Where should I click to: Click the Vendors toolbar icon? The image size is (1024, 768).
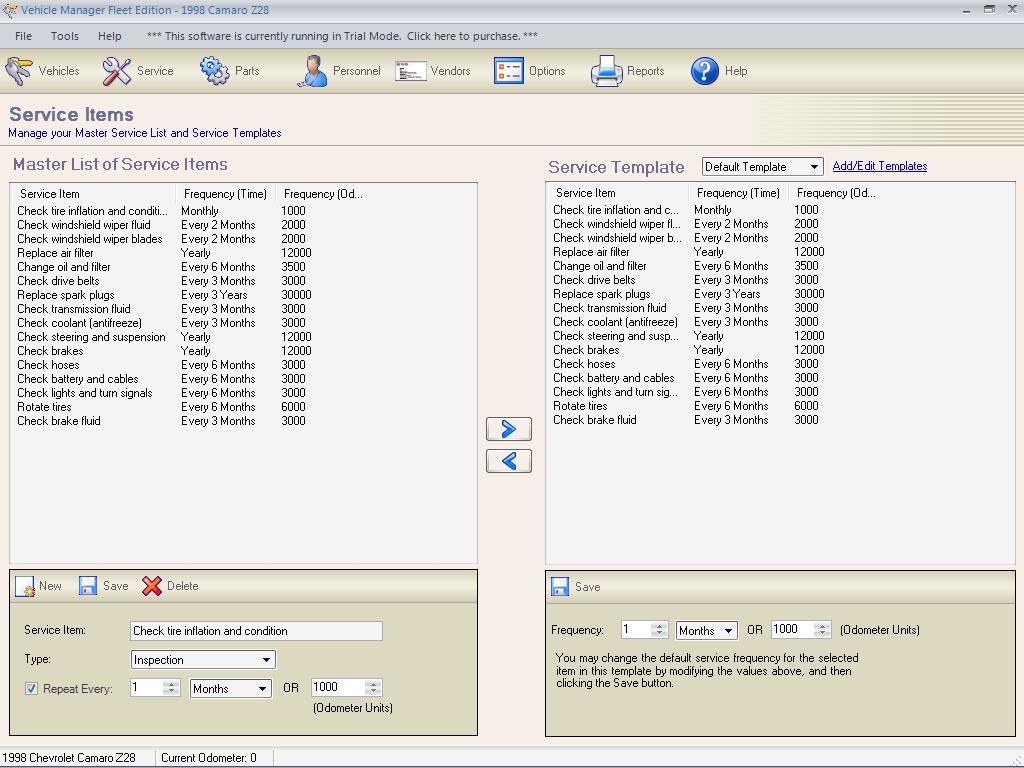point(432,70)
